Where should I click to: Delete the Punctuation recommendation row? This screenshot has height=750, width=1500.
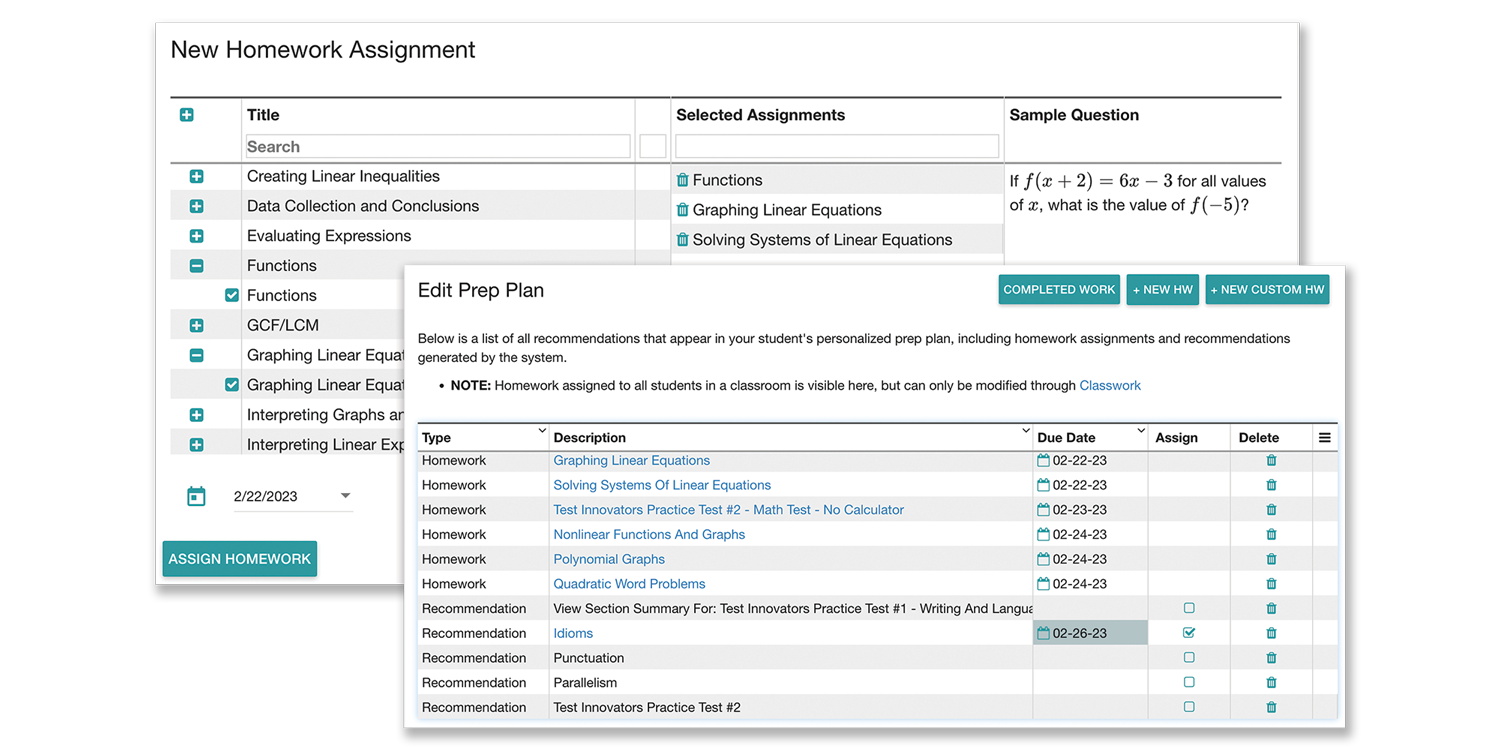[1271, 658]
